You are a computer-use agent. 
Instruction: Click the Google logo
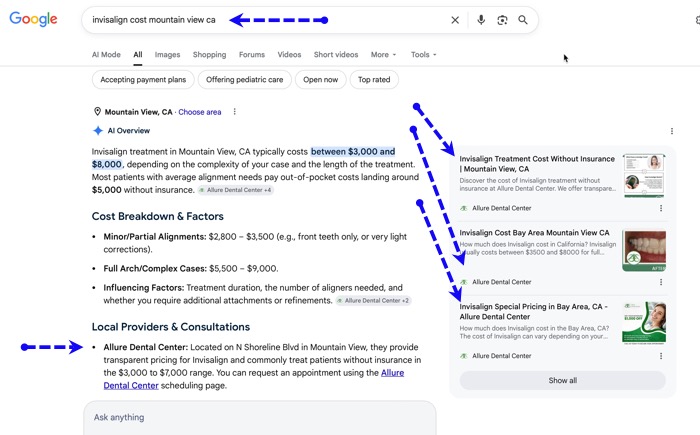(33, 19)
